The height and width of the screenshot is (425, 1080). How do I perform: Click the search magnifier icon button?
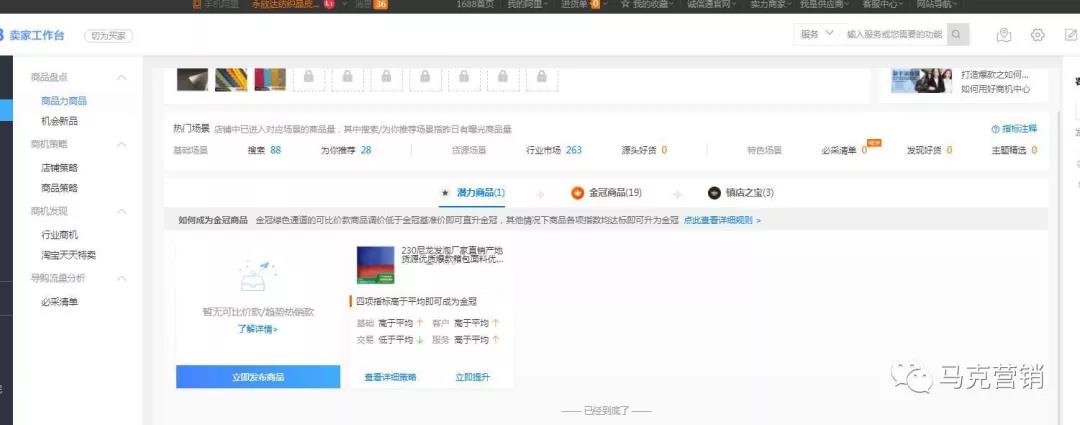coord(958,35)
